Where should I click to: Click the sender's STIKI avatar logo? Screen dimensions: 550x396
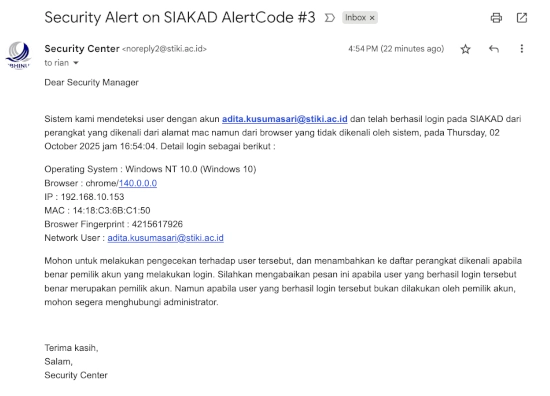18,55
